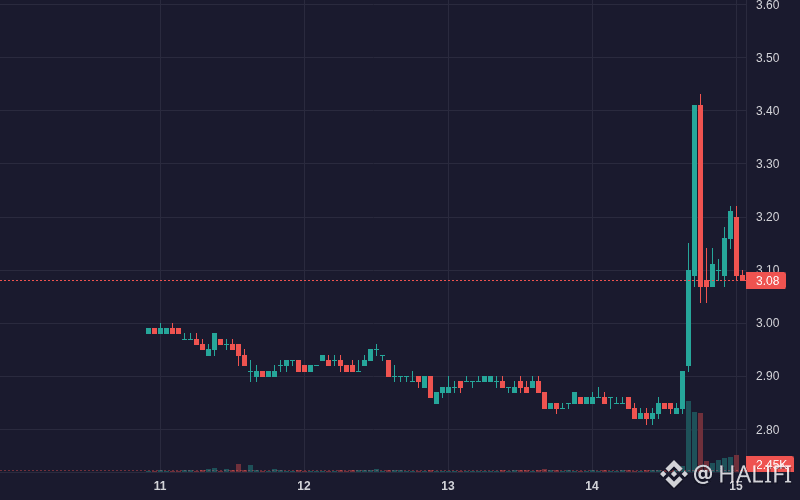Viewport: 800px width, 500px height.
Task: Select the 2.80 price axis label
Action: tap(767, 430)
